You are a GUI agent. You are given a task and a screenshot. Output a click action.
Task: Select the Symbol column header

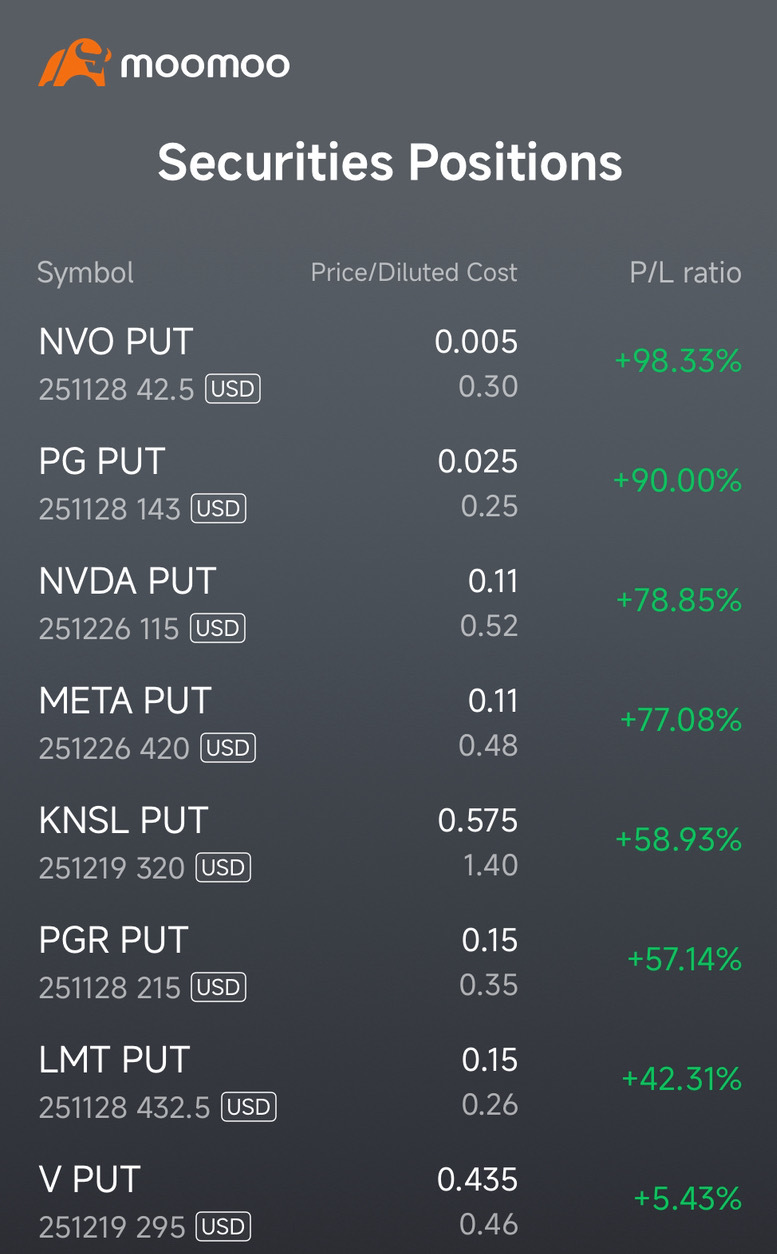point(85,272)
